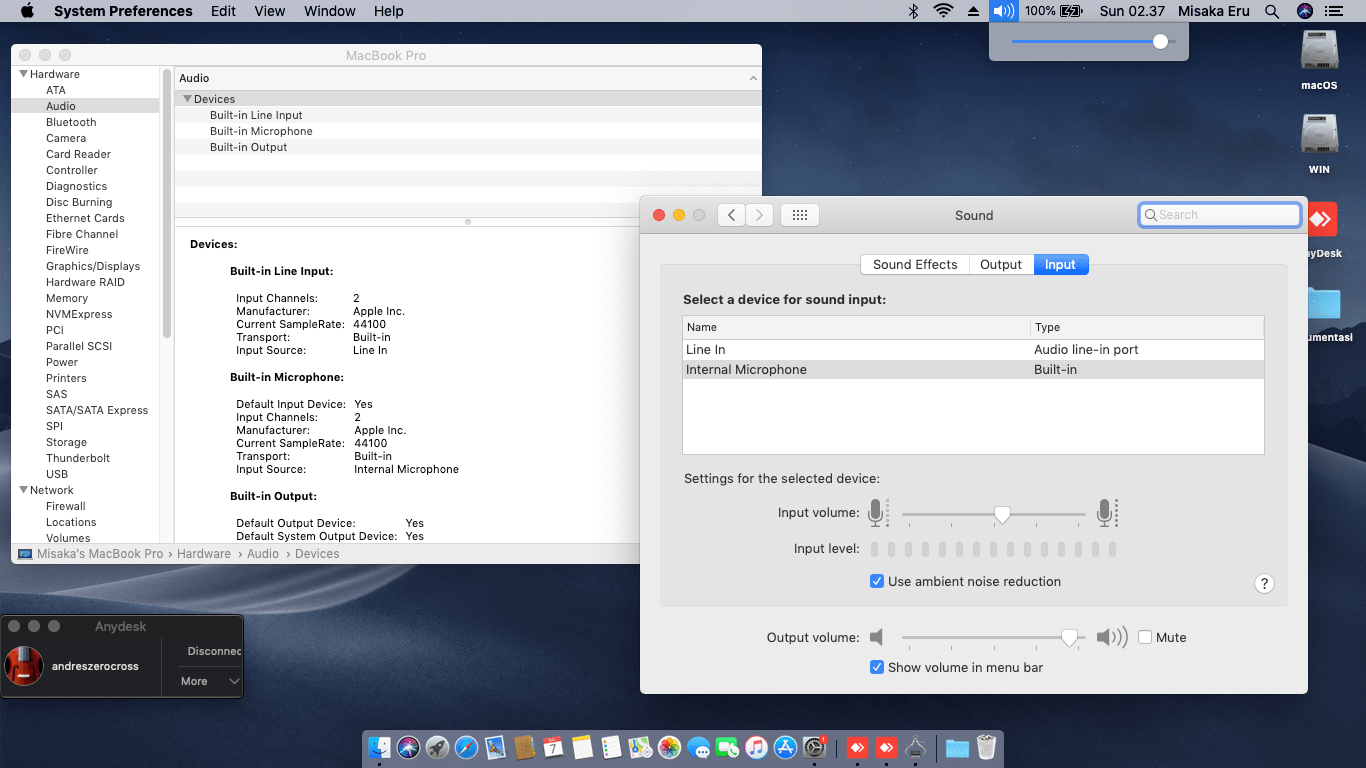
Task: Open Calendar in the Dock
Action: 554,747
